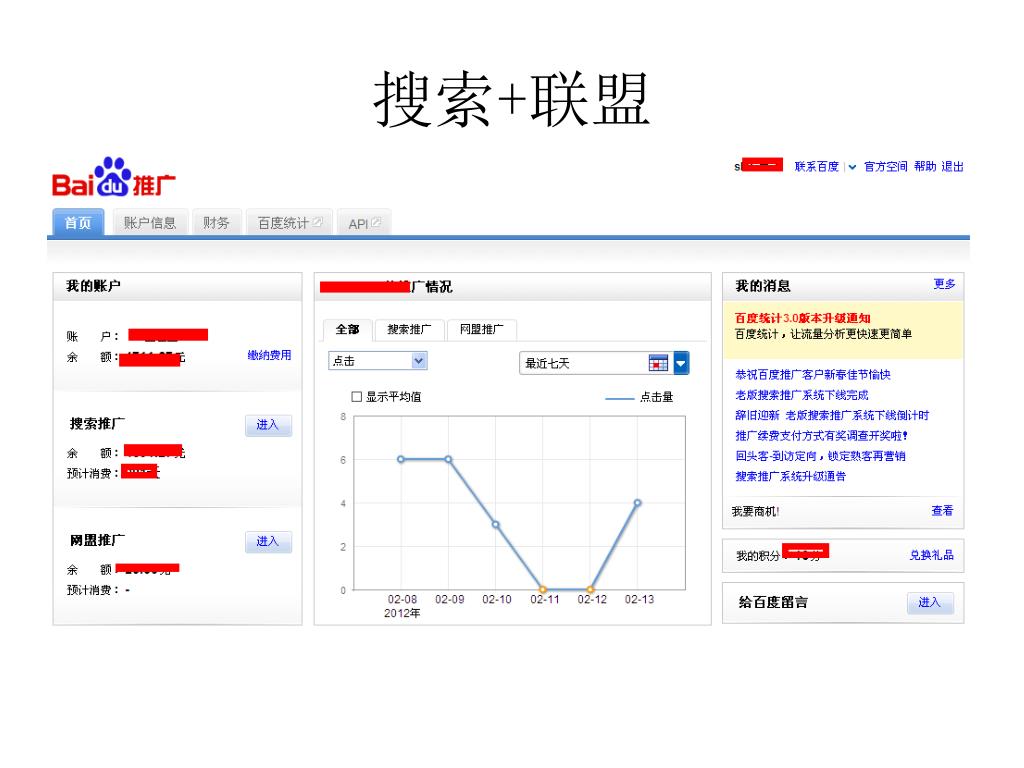Viewport: 1024px width, 768px height.
Task: Click the 02-09 data point on chart
Action: 449,459
